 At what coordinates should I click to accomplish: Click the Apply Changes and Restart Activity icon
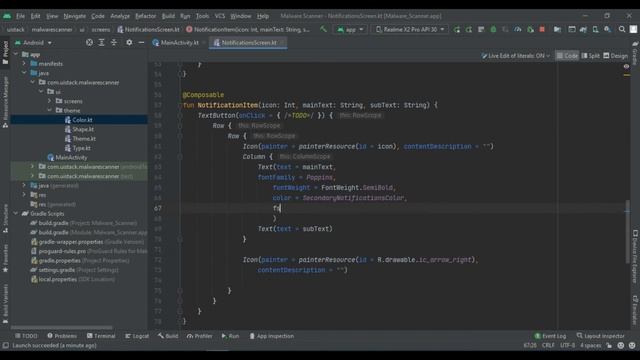point(469,29)
